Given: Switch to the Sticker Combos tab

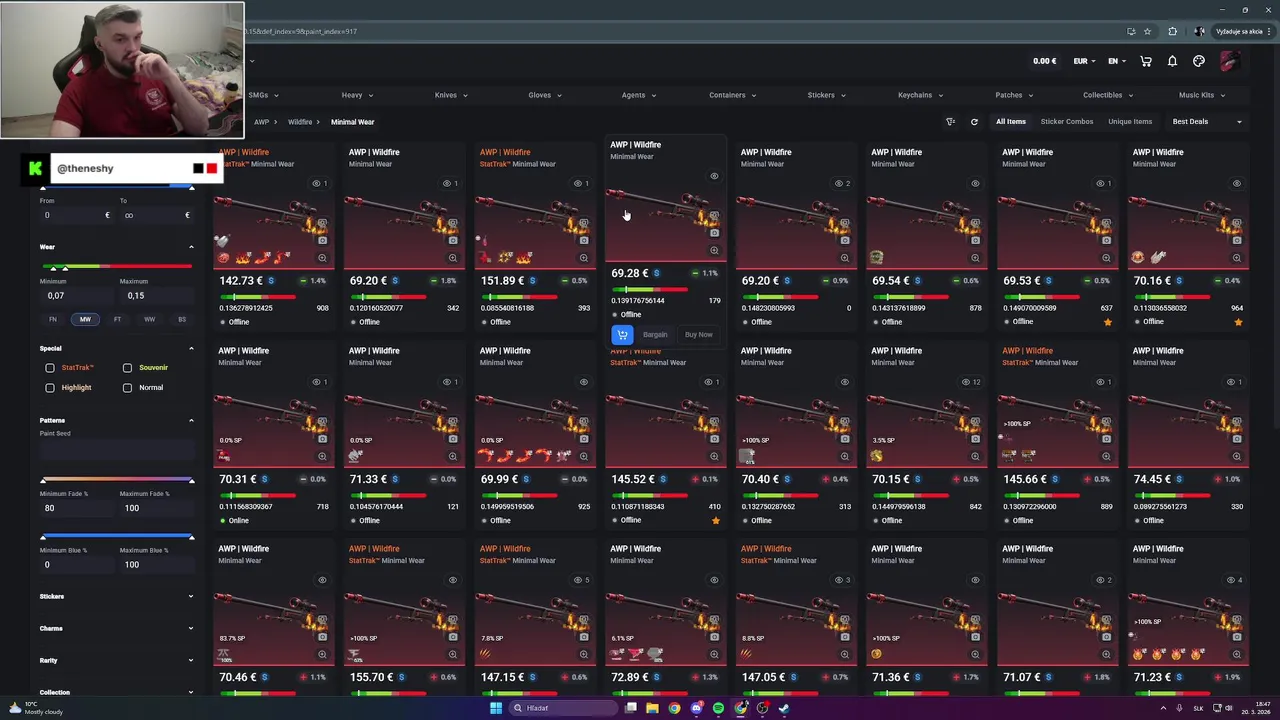Looking at the screenshot, I should pyautogui.click(x=1067, y=122).
